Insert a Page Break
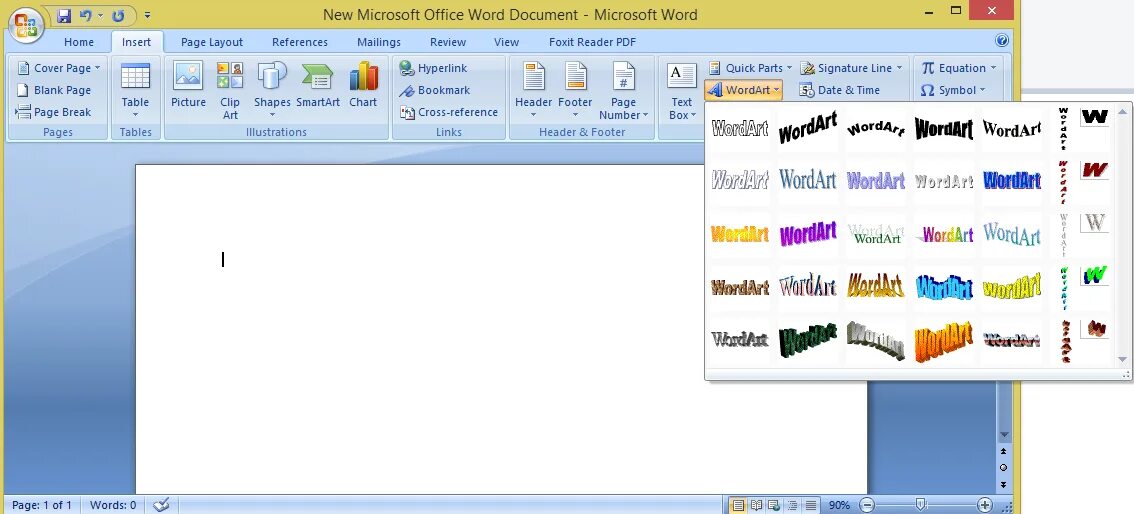The height and width of the screenshot is (514, 1134). [x=54, y=112]
